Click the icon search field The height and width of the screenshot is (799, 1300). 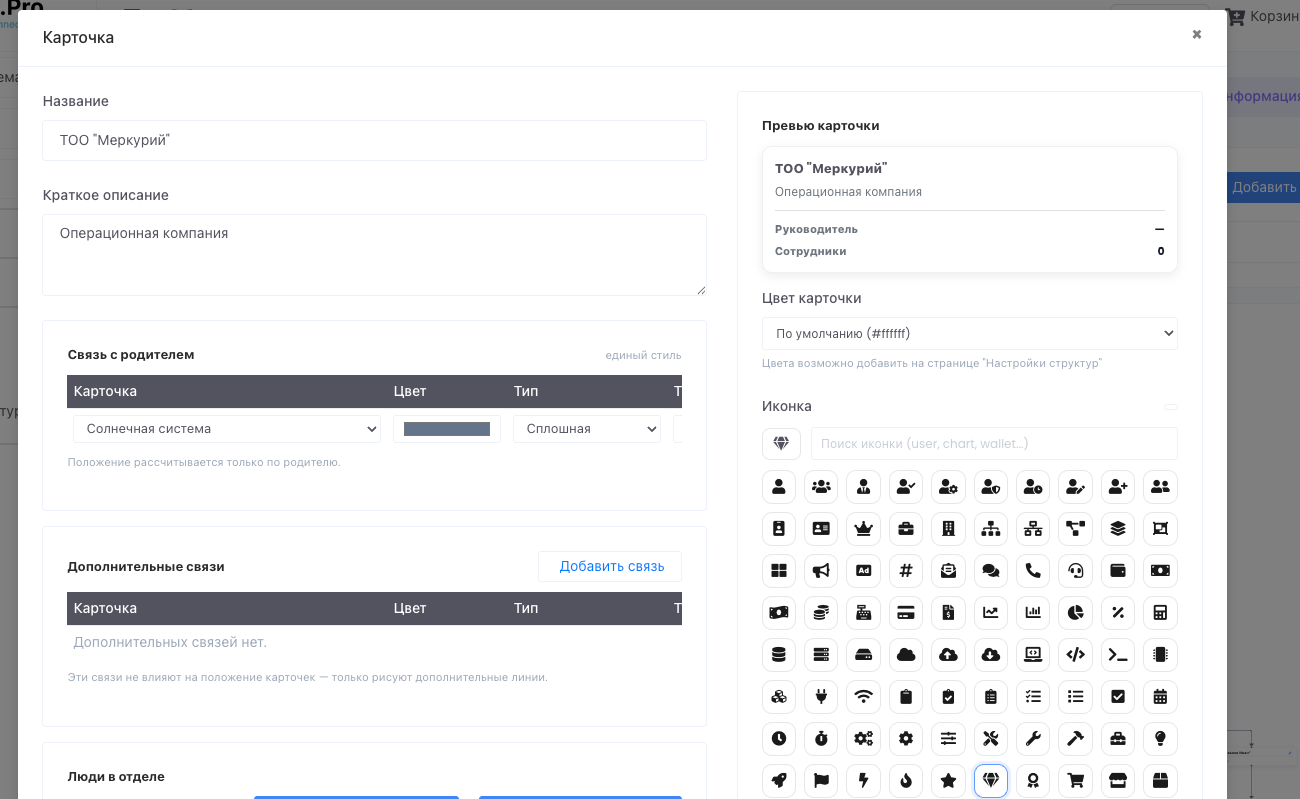tap(994, 443)
